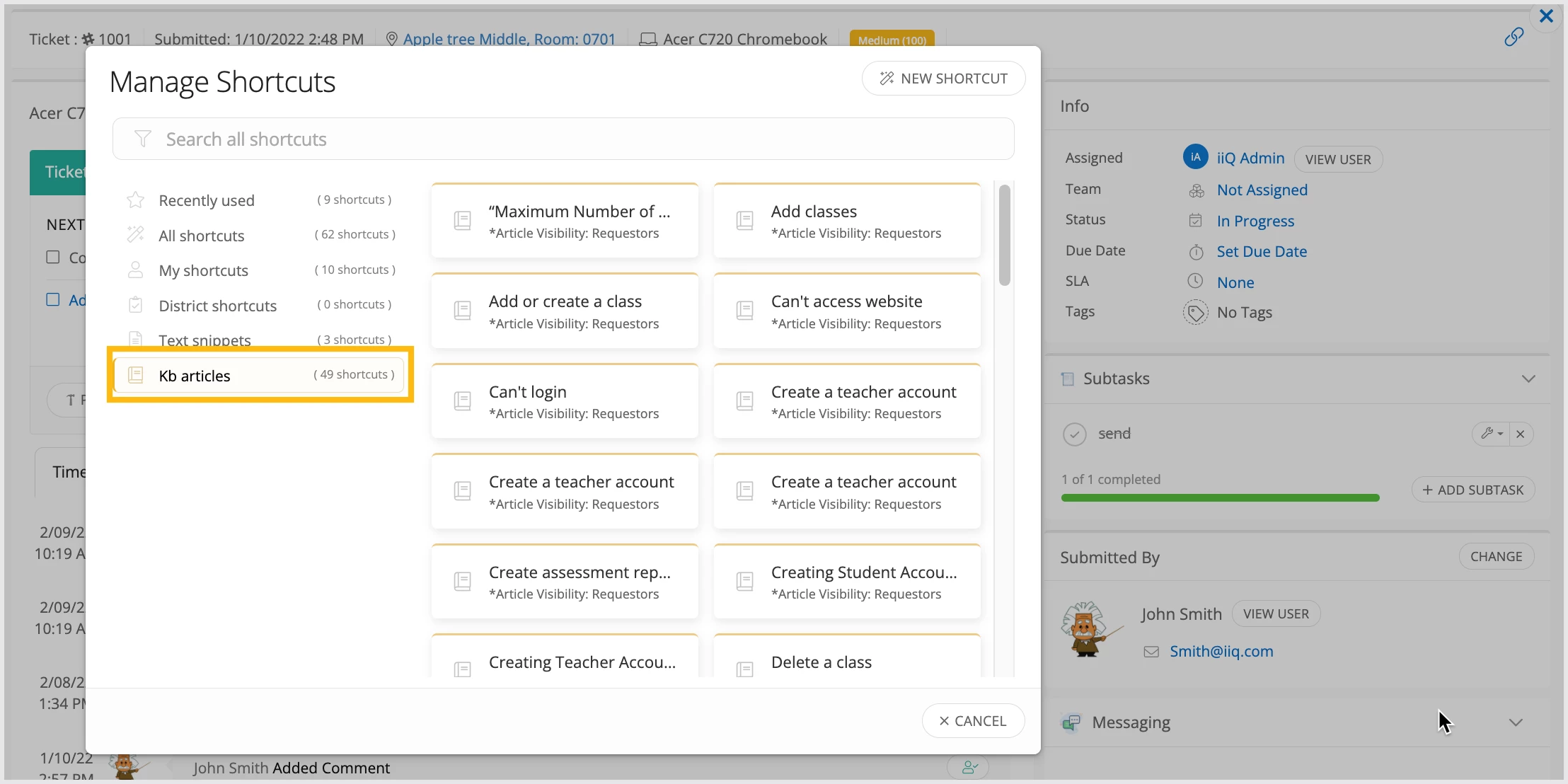Viewport: 1568px width, 784px height.
Task: Click the SLA clock icon
Action: point(1195,282)
